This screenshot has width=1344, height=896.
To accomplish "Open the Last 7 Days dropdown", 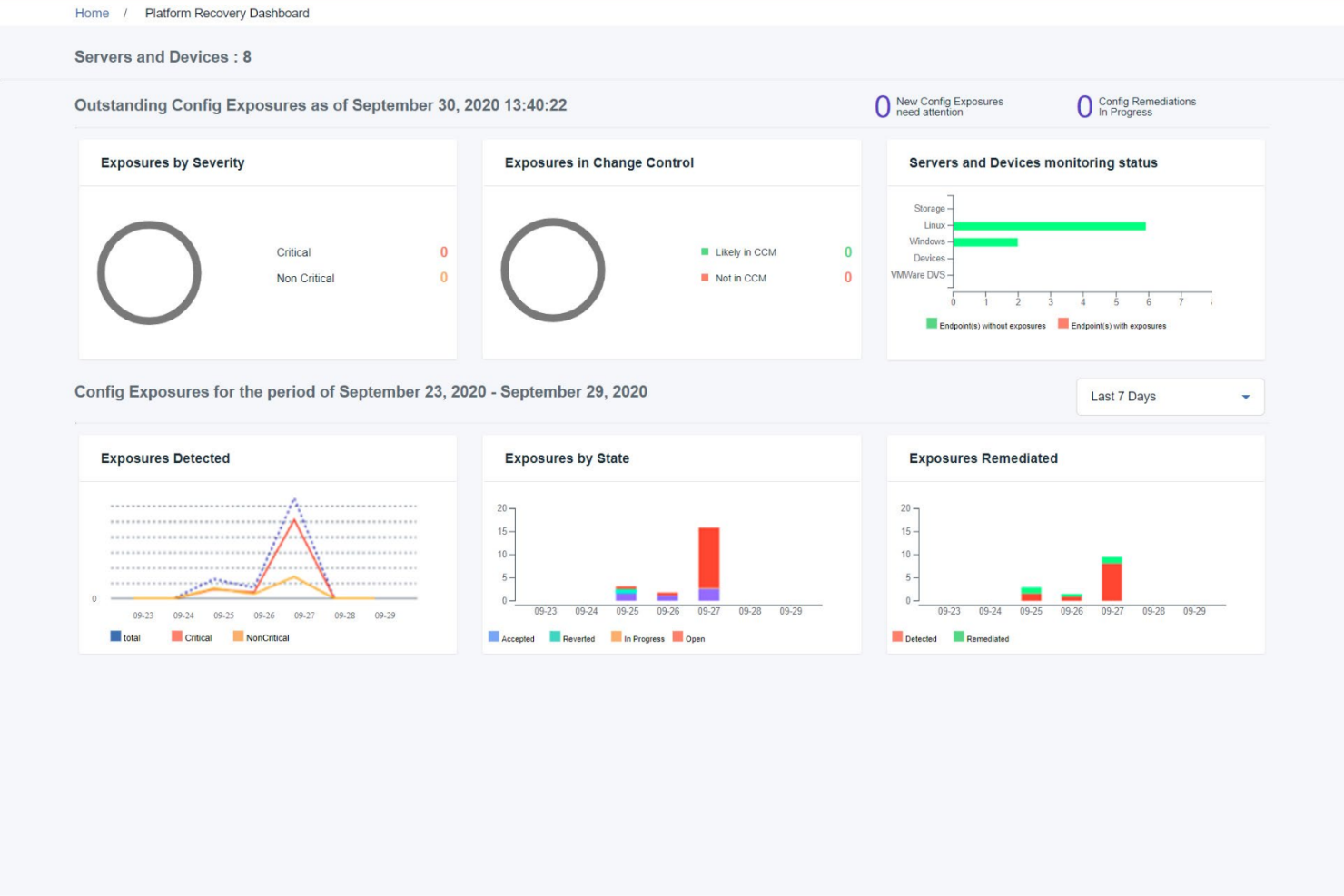I will point(1170,397).
